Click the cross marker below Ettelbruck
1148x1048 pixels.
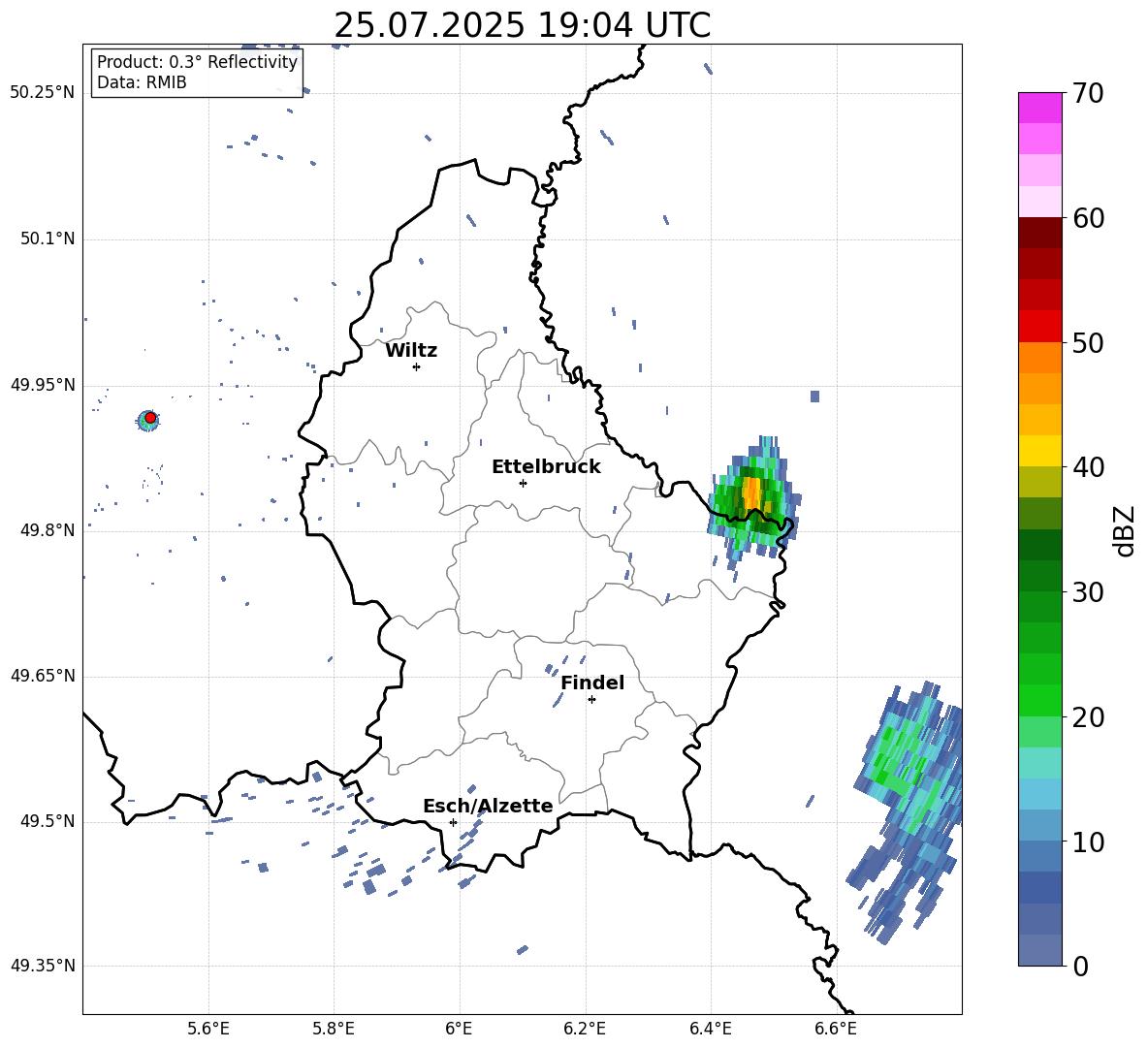[x=523, y=483]
